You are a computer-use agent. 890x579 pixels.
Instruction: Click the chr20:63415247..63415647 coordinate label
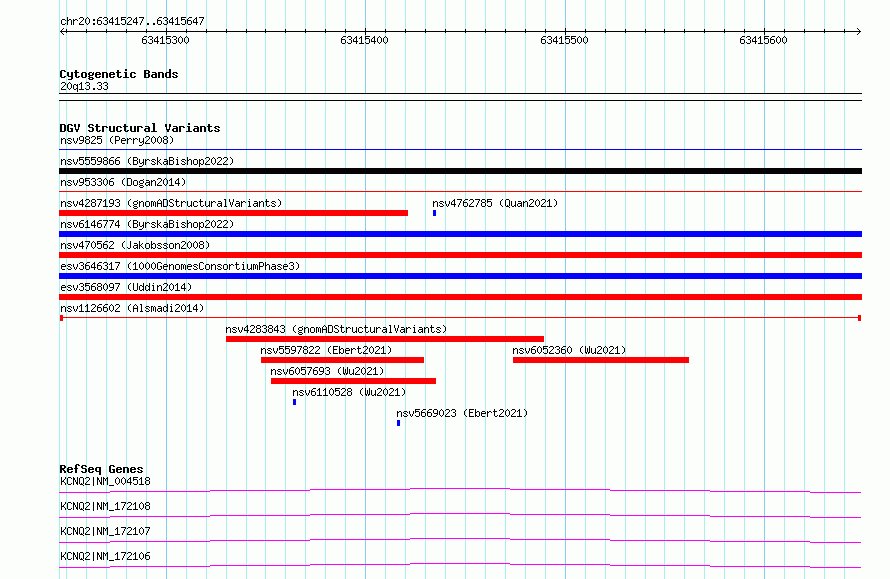click(x=132, y=22)
